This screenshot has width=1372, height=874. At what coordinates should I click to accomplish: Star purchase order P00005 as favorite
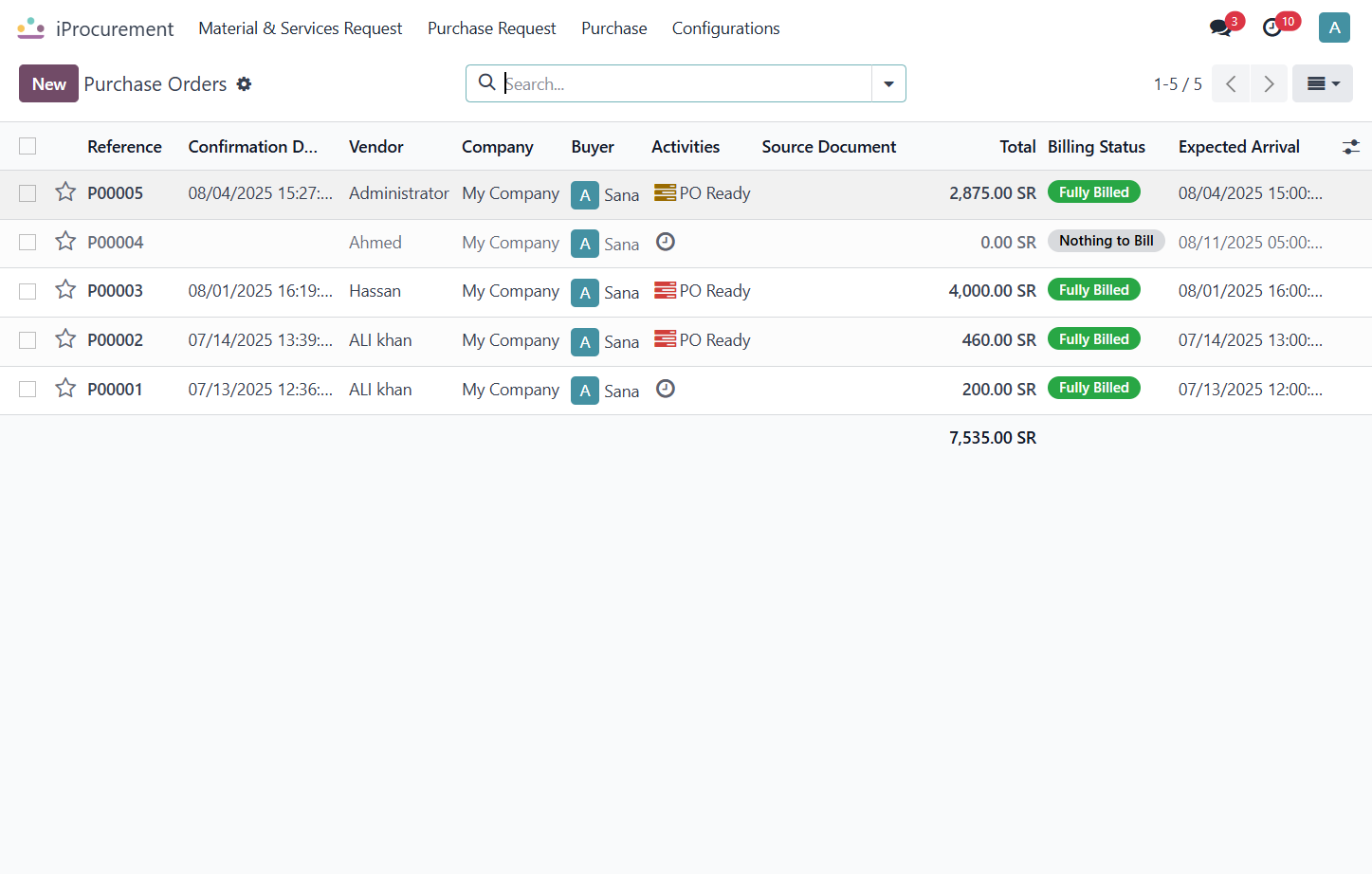tap(65, 192)
